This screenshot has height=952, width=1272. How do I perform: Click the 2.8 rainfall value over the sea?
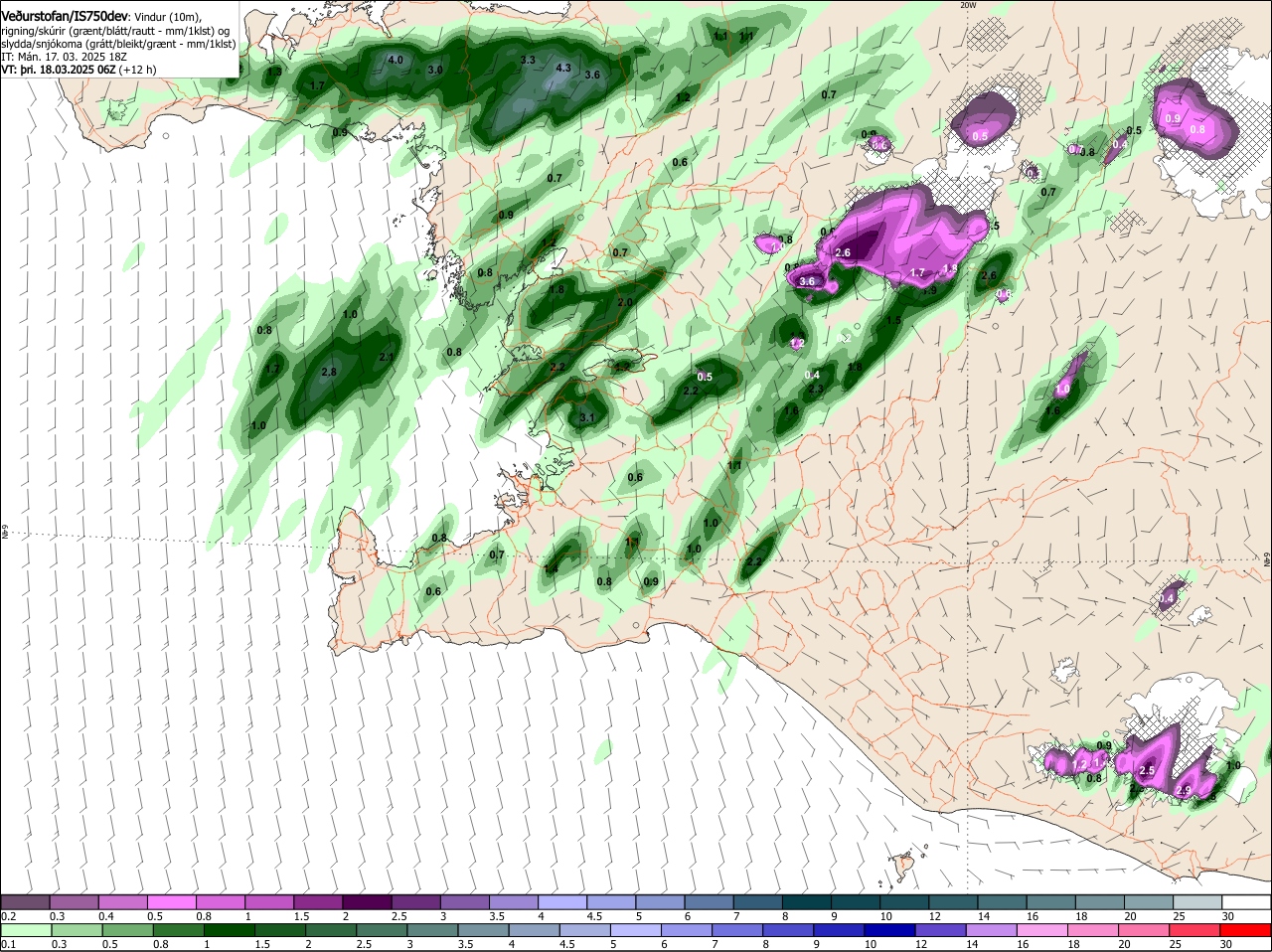[x=330, y=372]
